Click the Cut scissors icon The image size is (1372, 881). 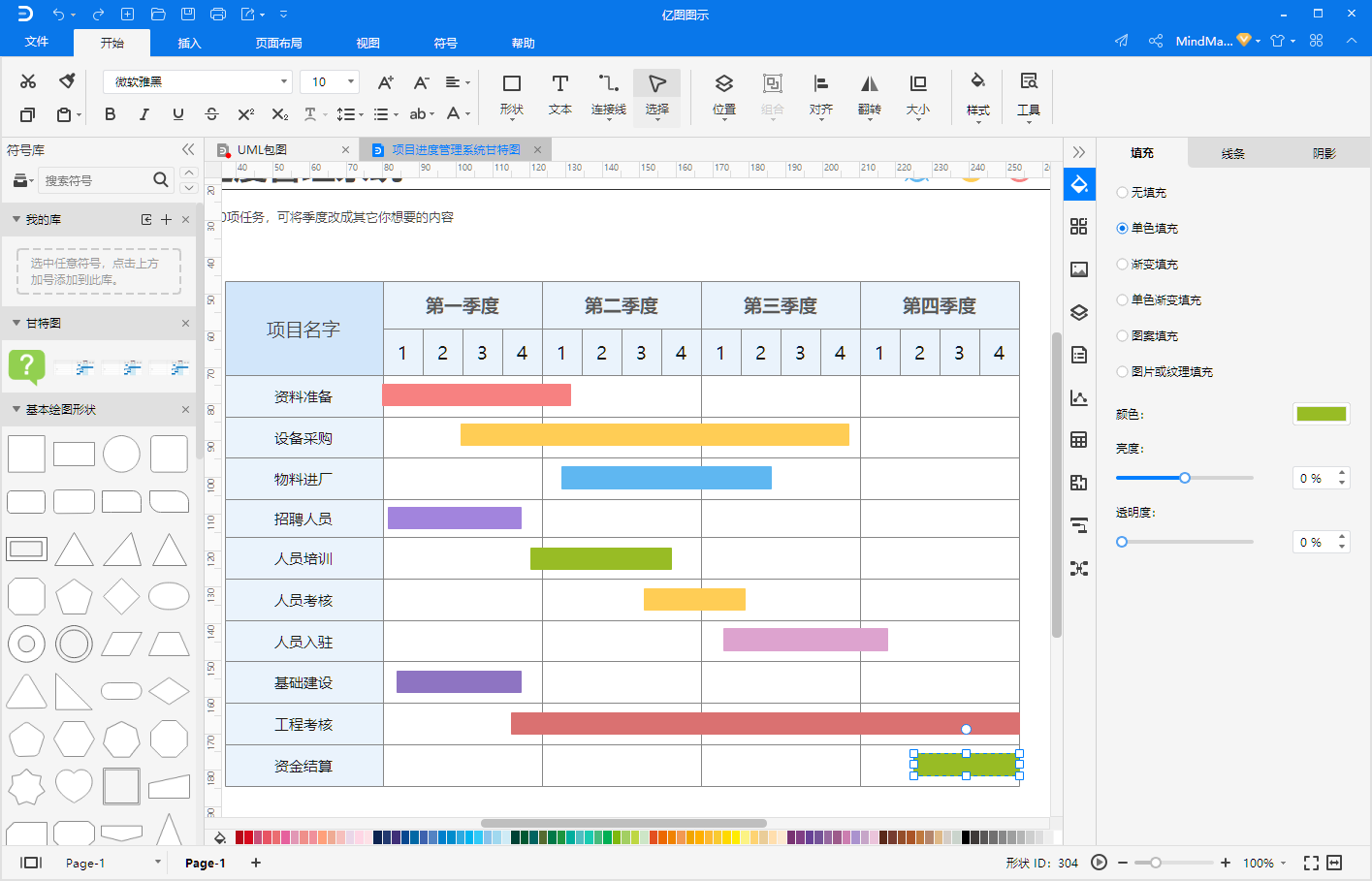[x=28, y=81]
